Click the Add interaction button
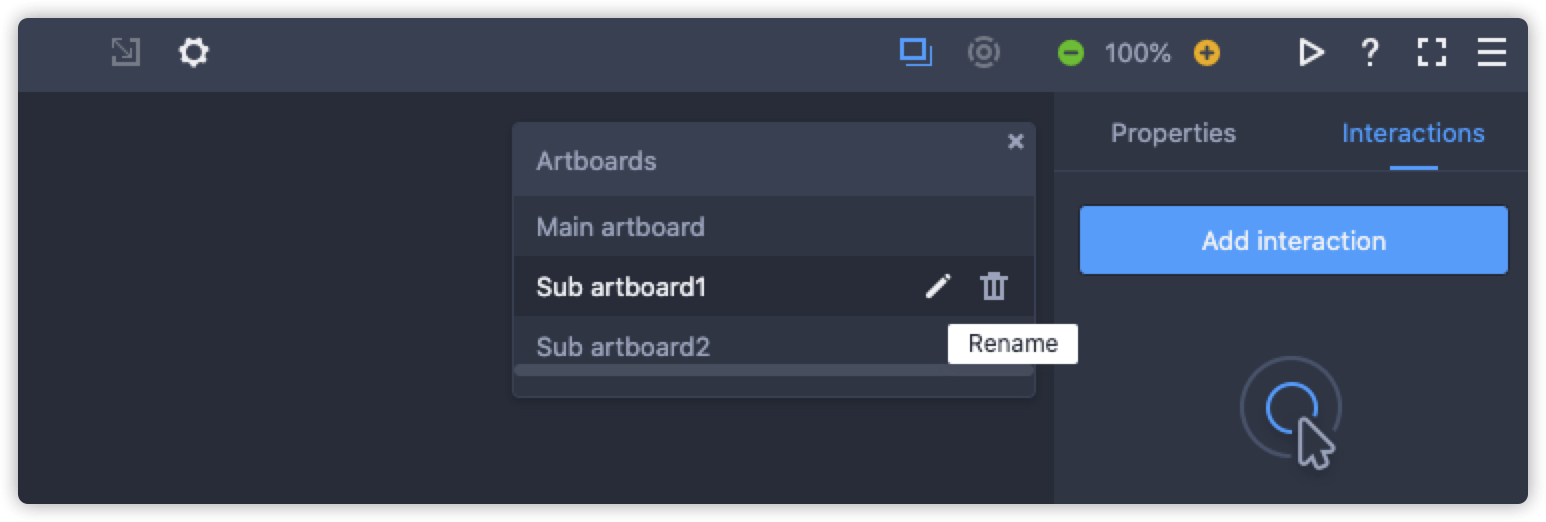The image size is (1546, 522). pyautogui.click(x=1293, y=240)
